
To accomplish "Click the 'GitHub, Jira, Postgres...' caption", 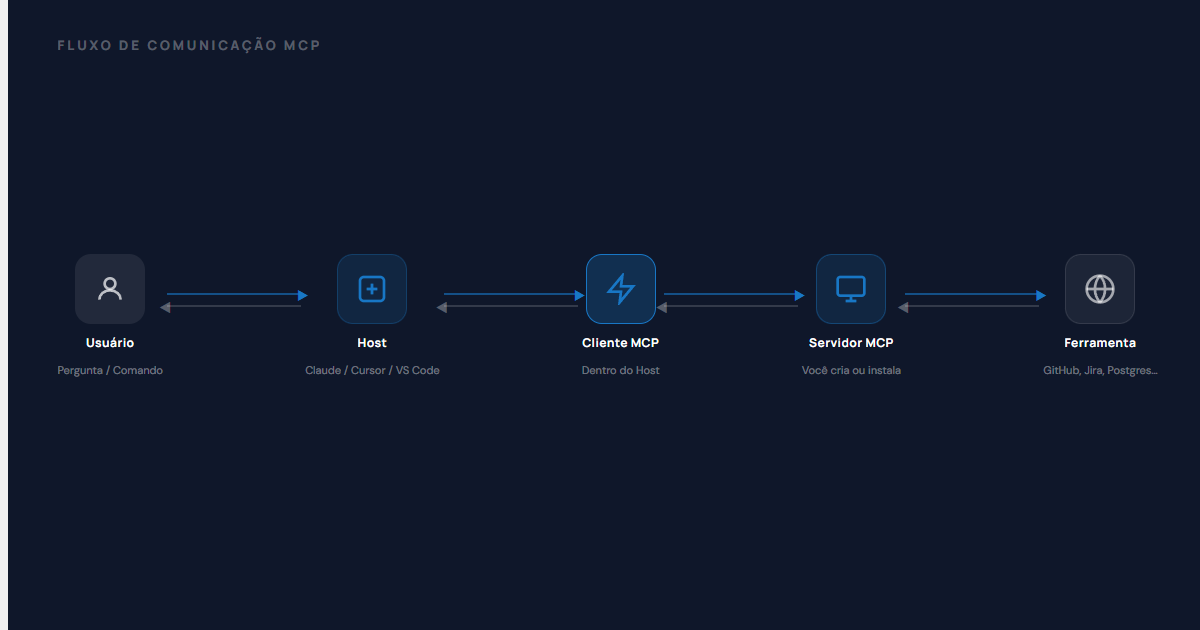I will pos(1100,370).
